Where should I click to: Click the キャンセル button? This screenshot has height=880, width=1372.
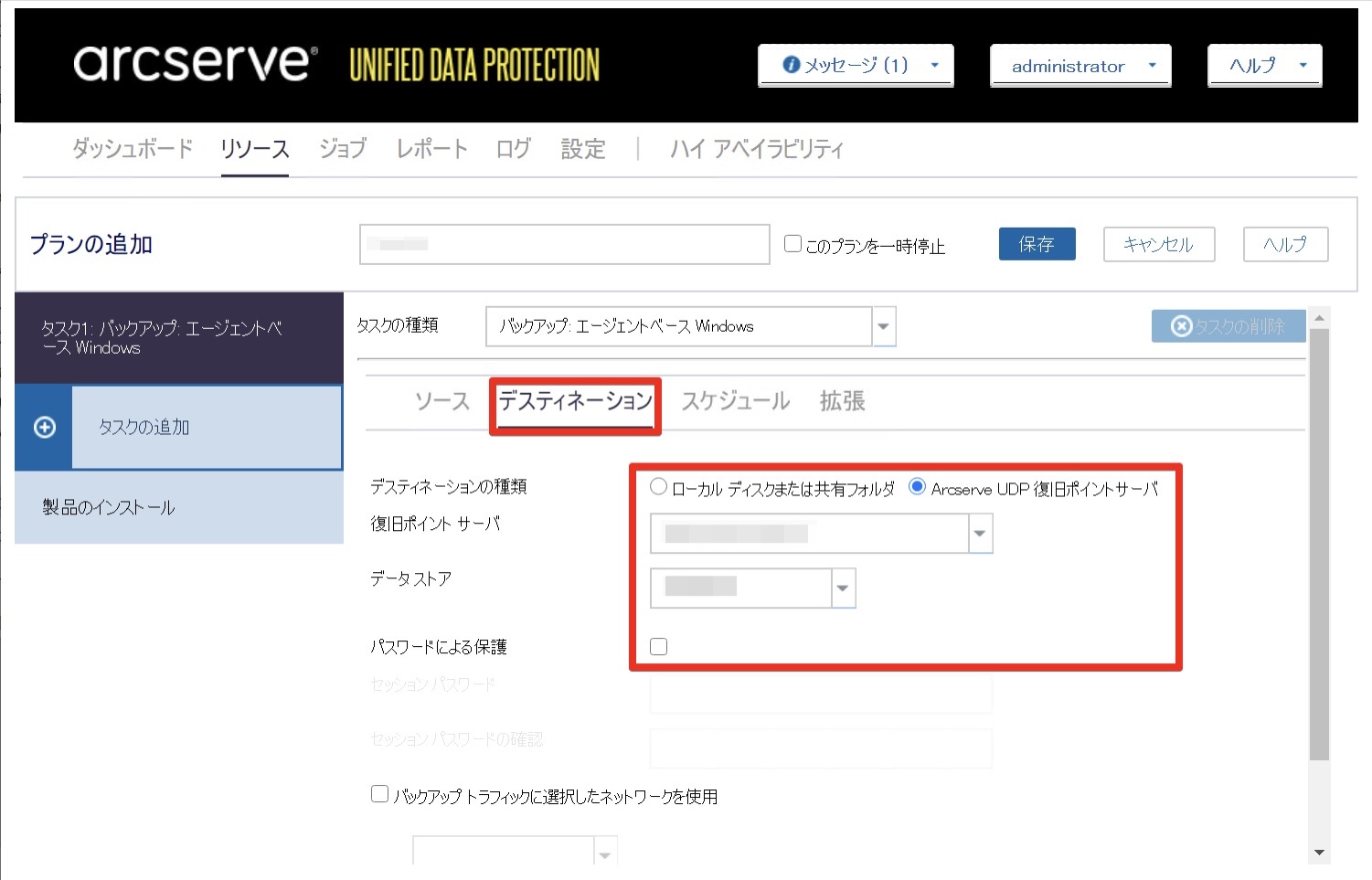[1159, 244]
